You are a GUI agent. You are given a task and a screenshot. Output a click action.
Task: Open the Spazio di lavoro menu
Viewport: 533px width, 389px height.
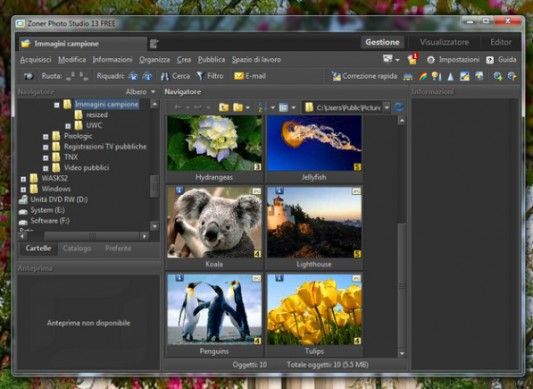tap(256, 60)
